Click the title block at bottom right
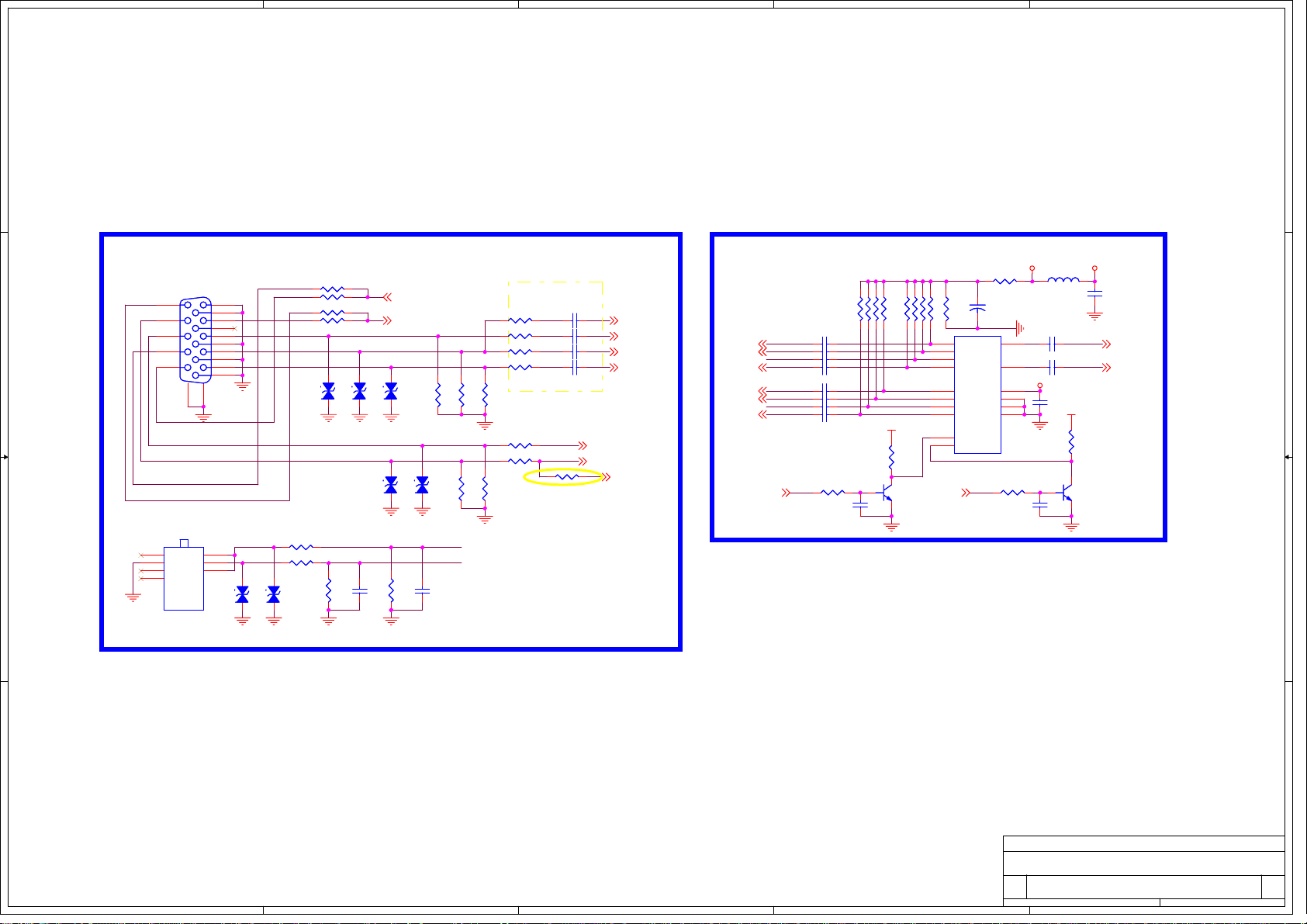This screenshot has width=1307, height=924. 1143,870
